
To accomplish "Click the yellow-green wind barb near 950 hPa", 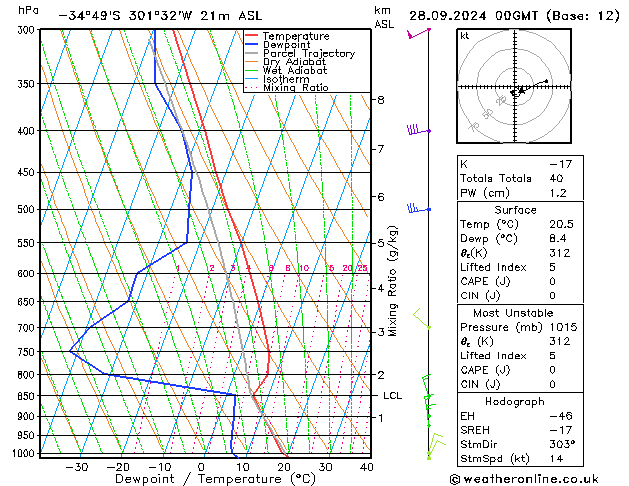I will (x=436, y=445).
